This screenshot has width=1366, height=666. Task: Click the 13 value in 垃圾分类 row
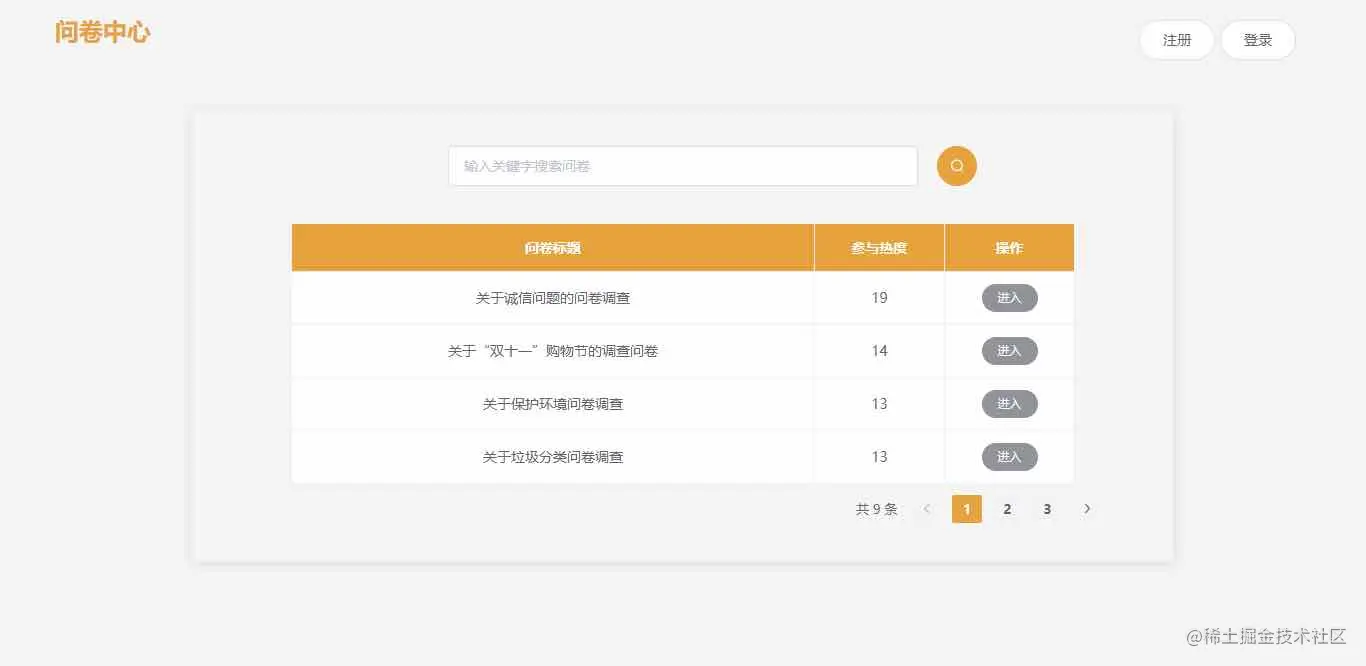coord(879,457)
